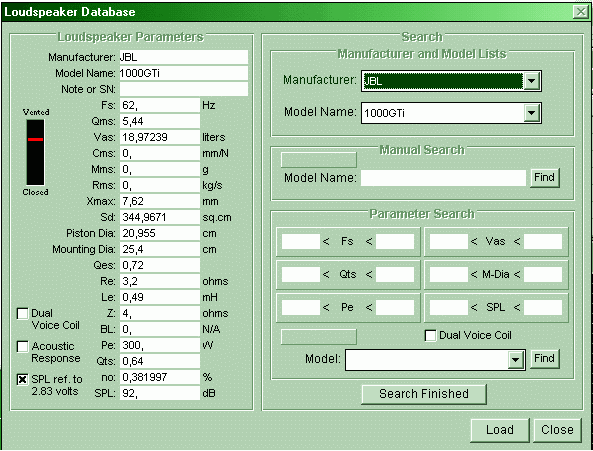Image resolution: width=593 pixels, height=451 pixels.
Task: Click the maximum SPL search box
Action: point(543,308)
